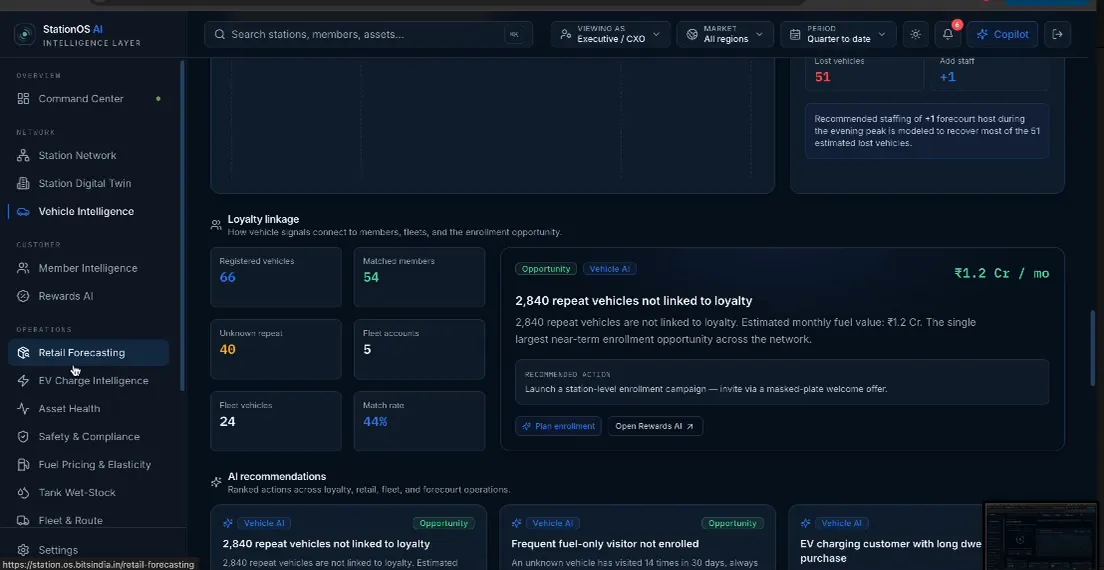Click the Rewards AI badge icon
This screenshot has height=570, width=1104.
tap(23, 296)
